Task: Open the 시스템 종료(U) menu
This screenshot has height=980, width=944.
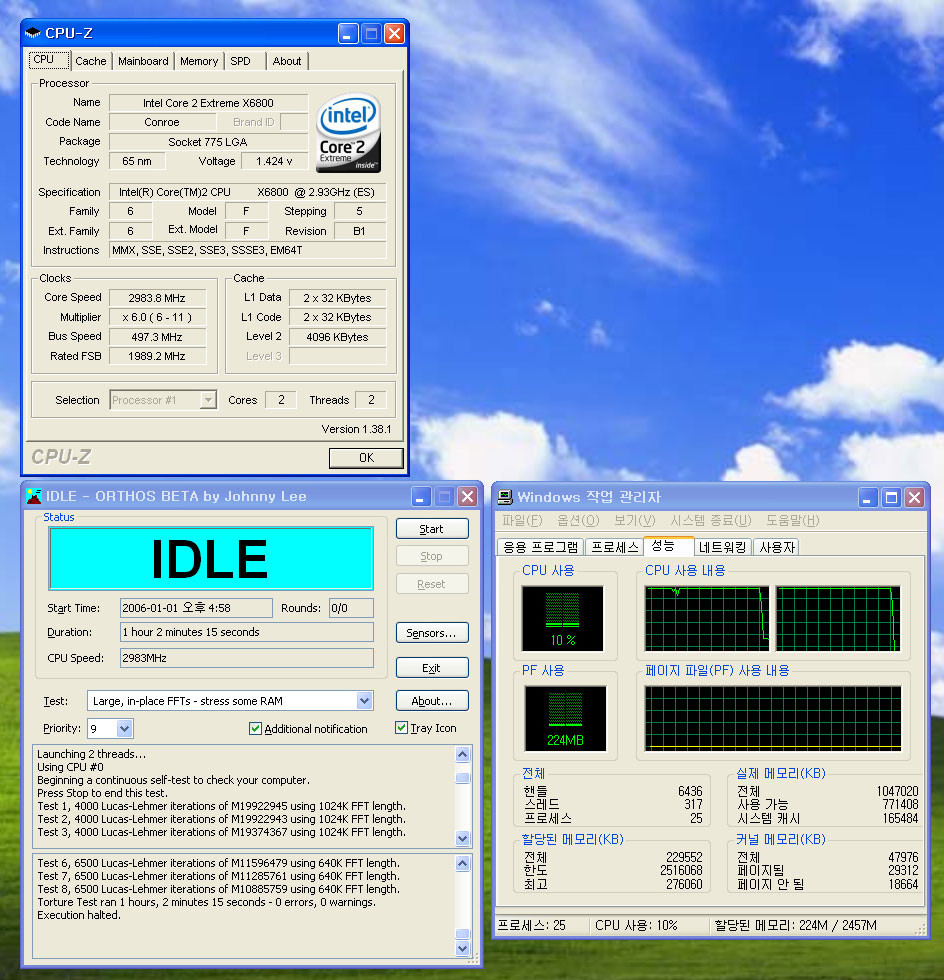Action: [x=711, y=521]
